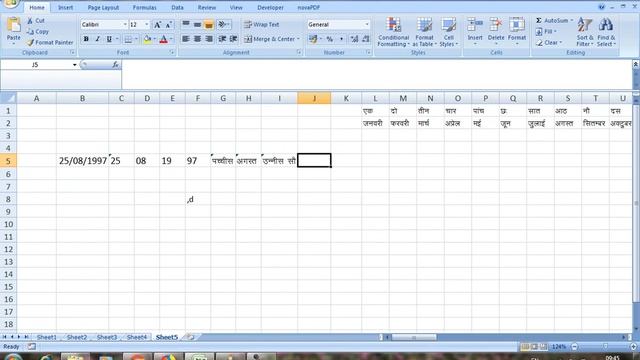Open Format as Table gallery

(x=424, y=32)
